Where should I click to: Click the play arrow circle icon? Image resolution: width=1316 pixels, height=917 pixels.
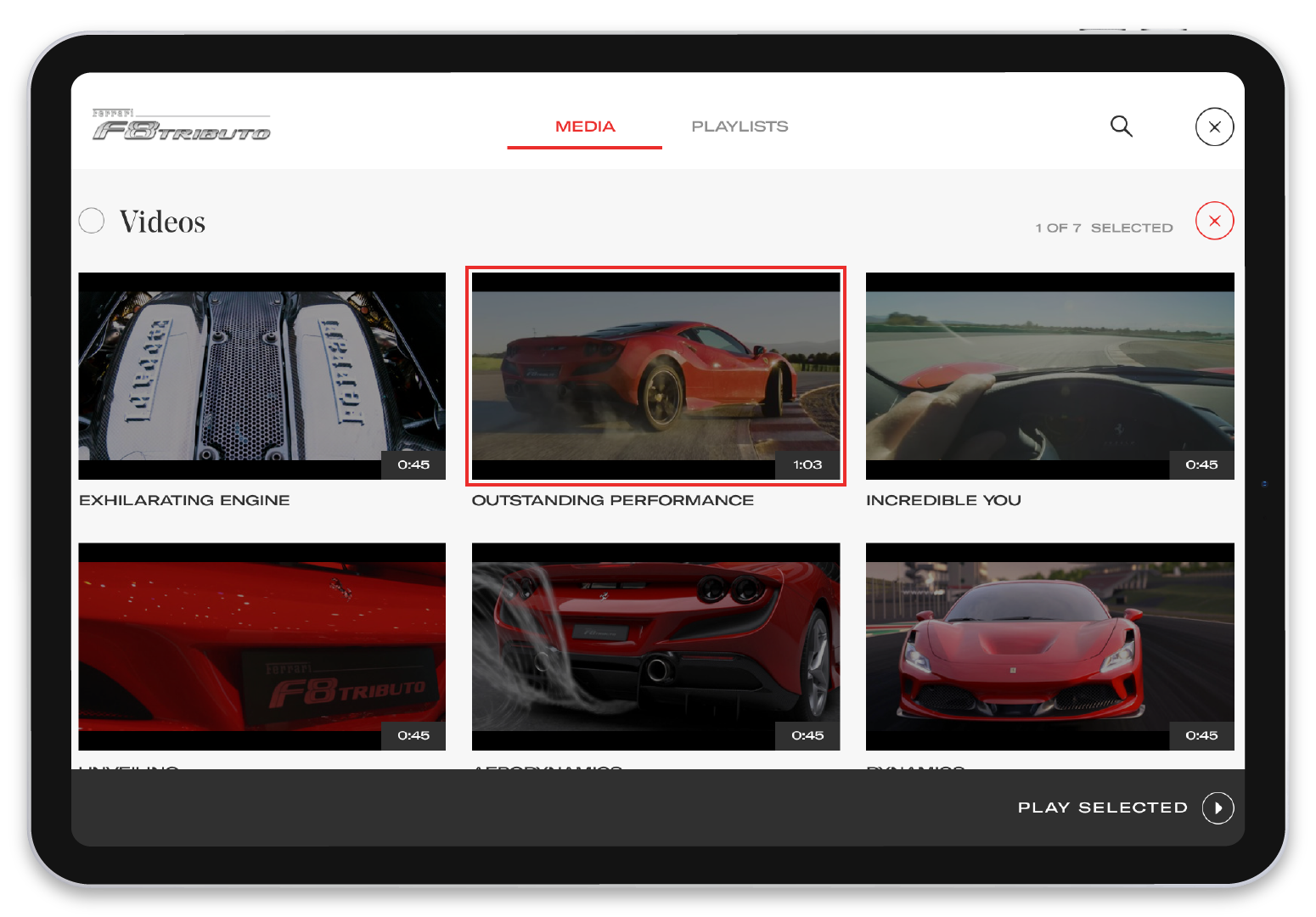tap(1218, 807)
